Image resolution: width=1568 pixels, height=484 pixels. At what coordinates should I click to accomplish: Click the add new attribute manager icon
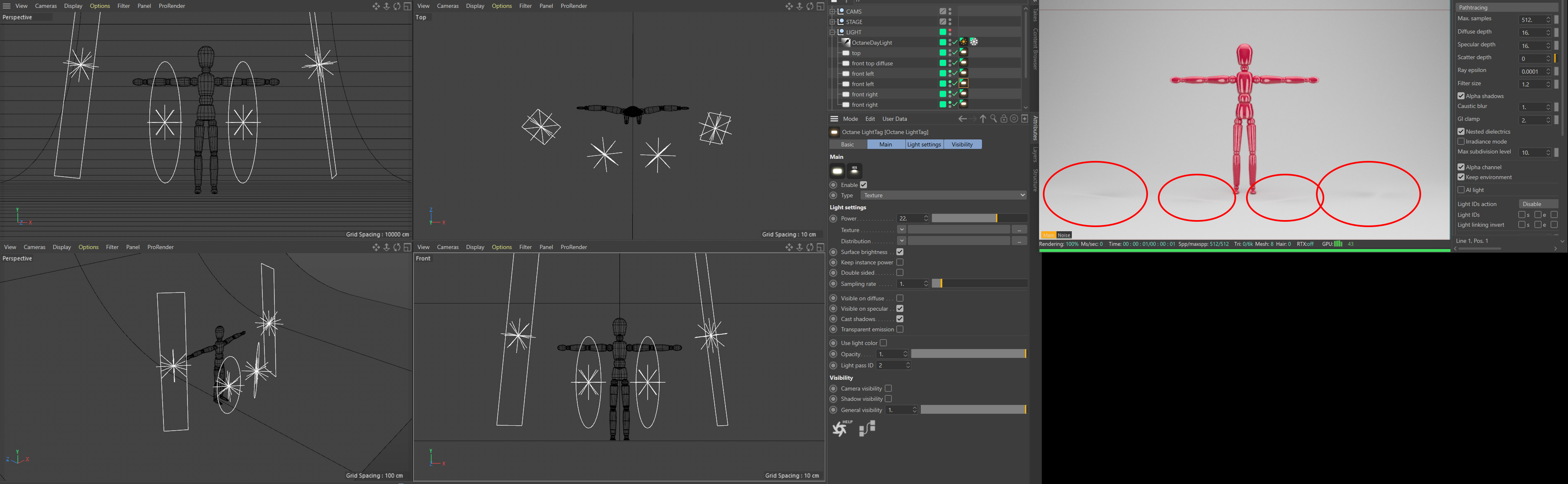pos(1024,119)
